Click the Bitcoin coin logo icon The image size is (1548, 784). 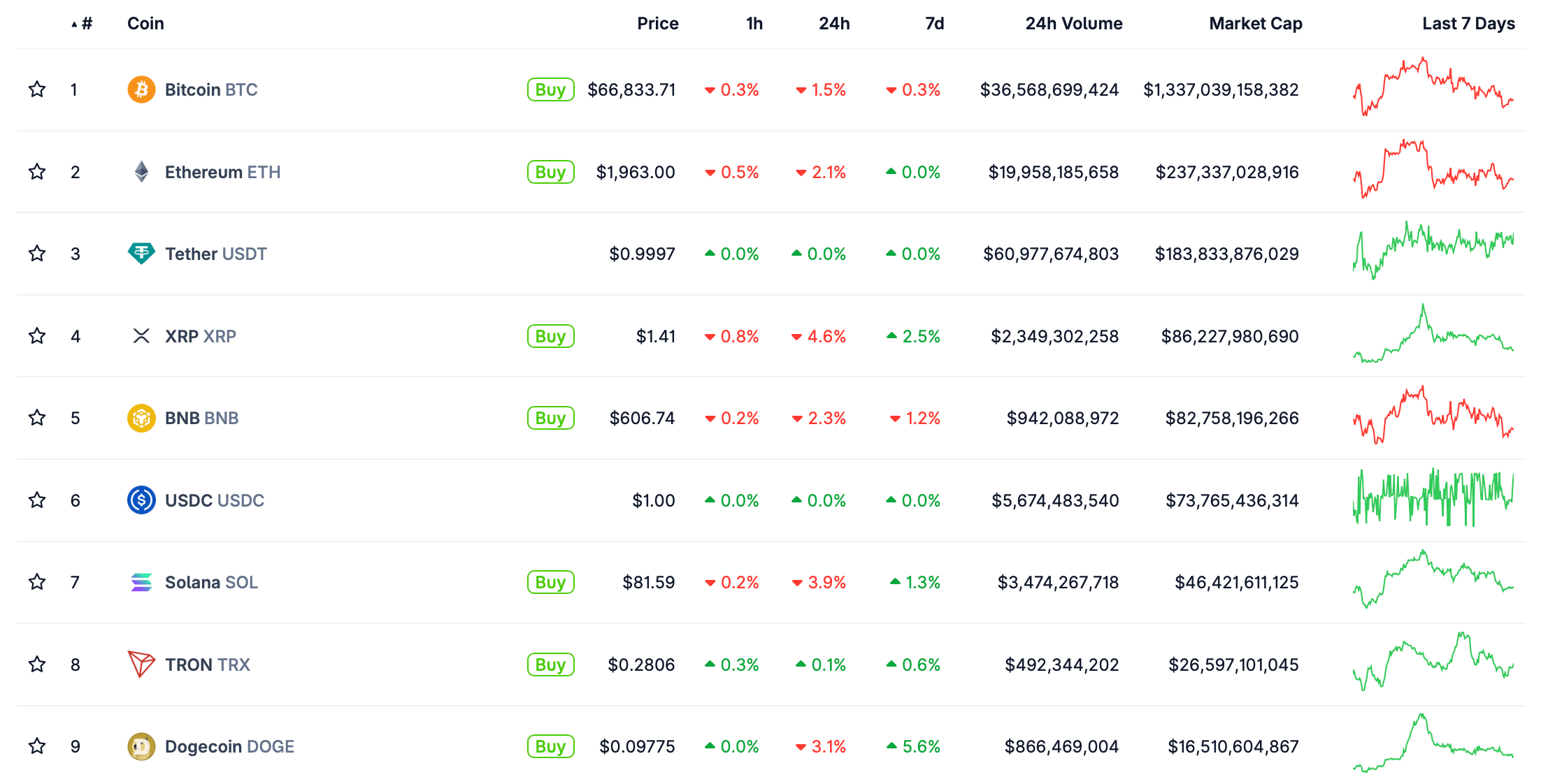click(141, 89)
